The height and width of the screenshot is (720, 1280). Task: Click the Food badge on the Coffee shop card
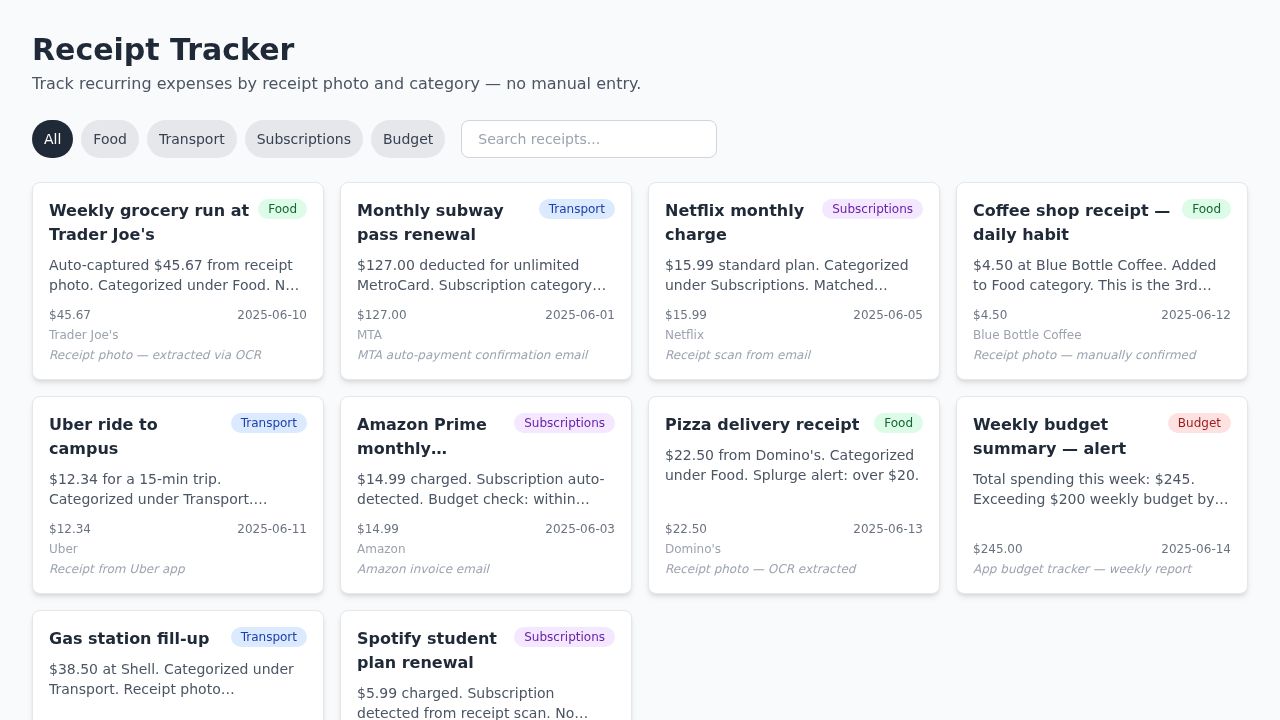[1206, 209]
